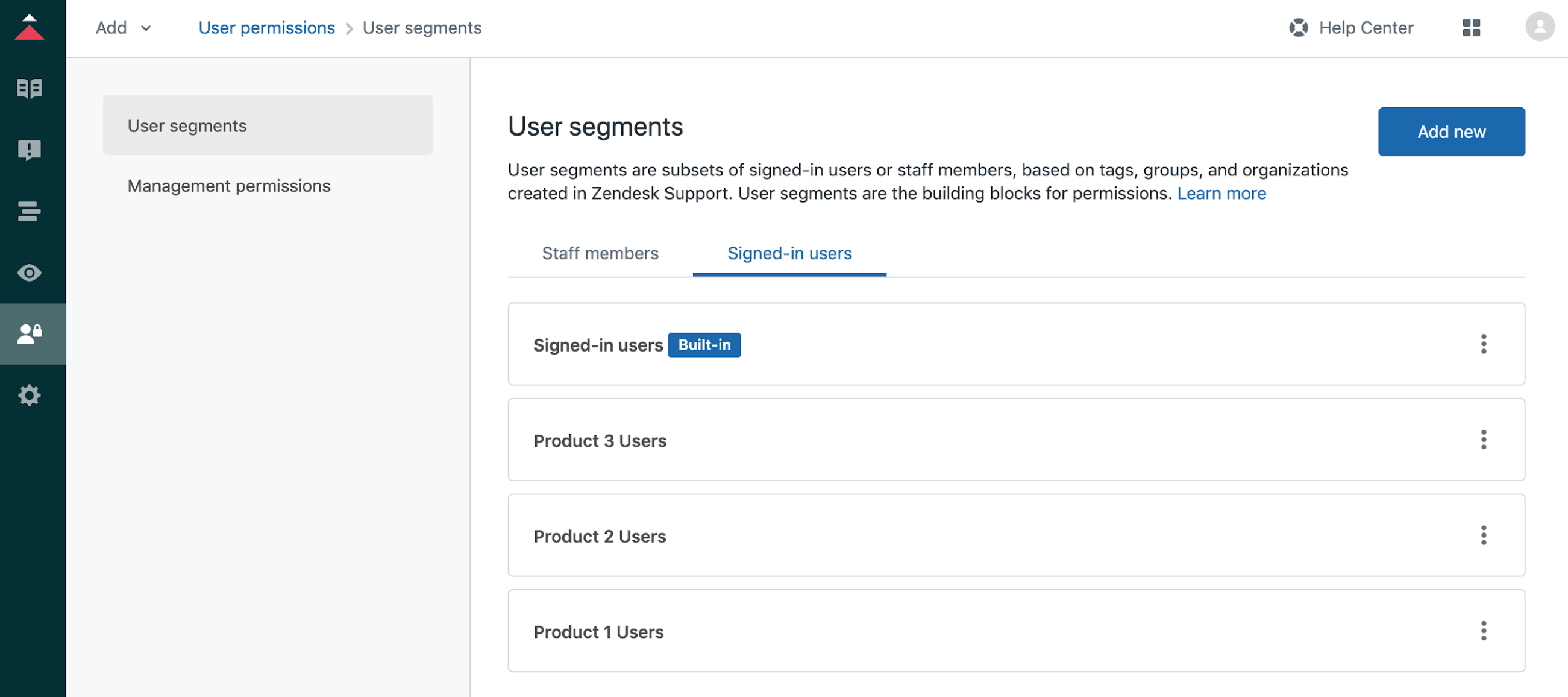The height and width of the screenshot is (697, 1568).
Task: Switch to the Staff members tab
Action: pos(600,253)
